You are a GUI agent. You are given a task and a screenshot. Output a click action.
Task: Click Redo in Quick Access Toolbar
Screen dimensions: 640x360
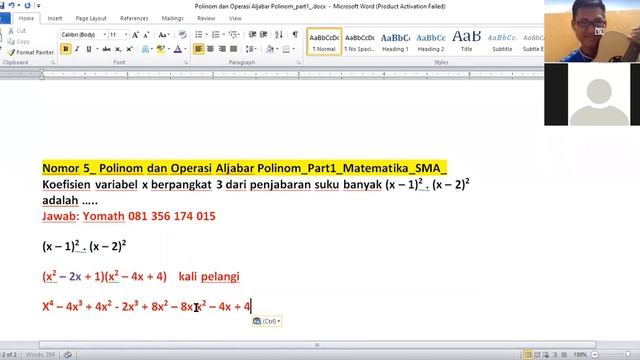pyautogui.click(x=27, y=5)
